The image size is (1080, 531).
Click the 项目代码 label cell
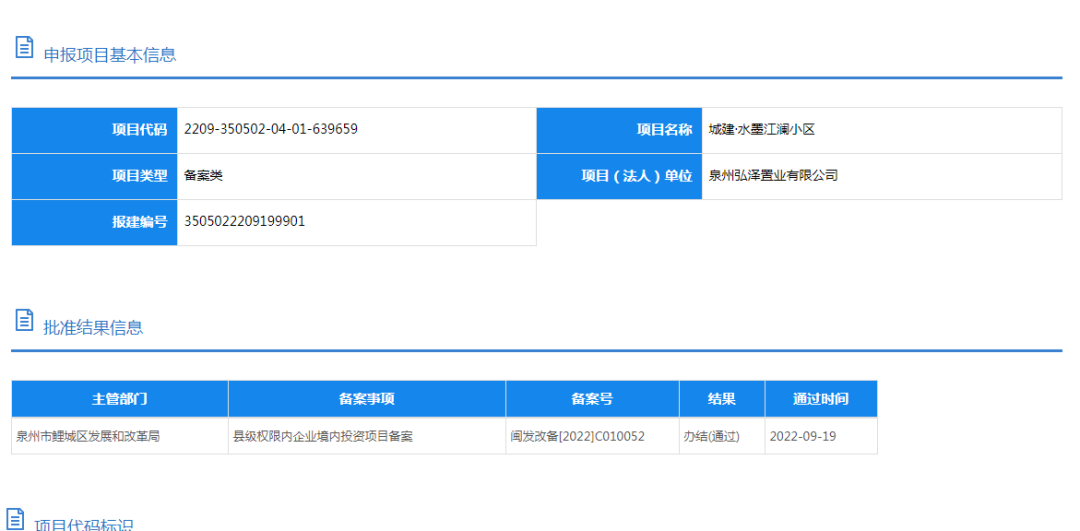click(94, 130)
